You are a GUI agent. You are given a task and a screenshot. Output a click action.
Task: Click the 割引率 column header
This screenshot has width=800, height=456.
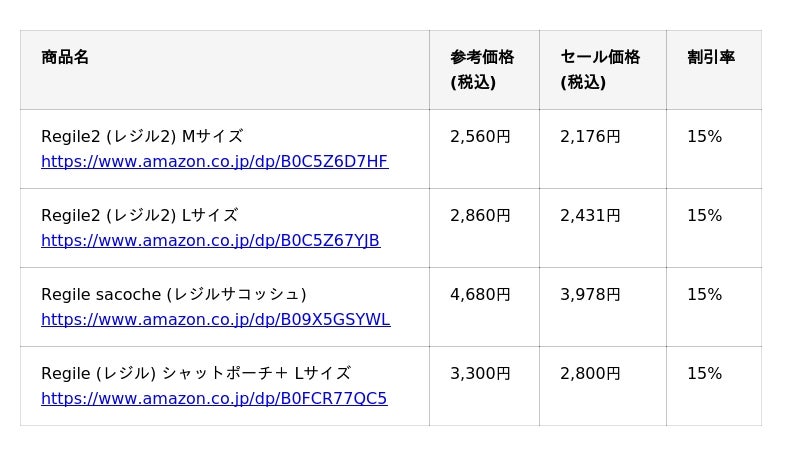click(711, 57)
